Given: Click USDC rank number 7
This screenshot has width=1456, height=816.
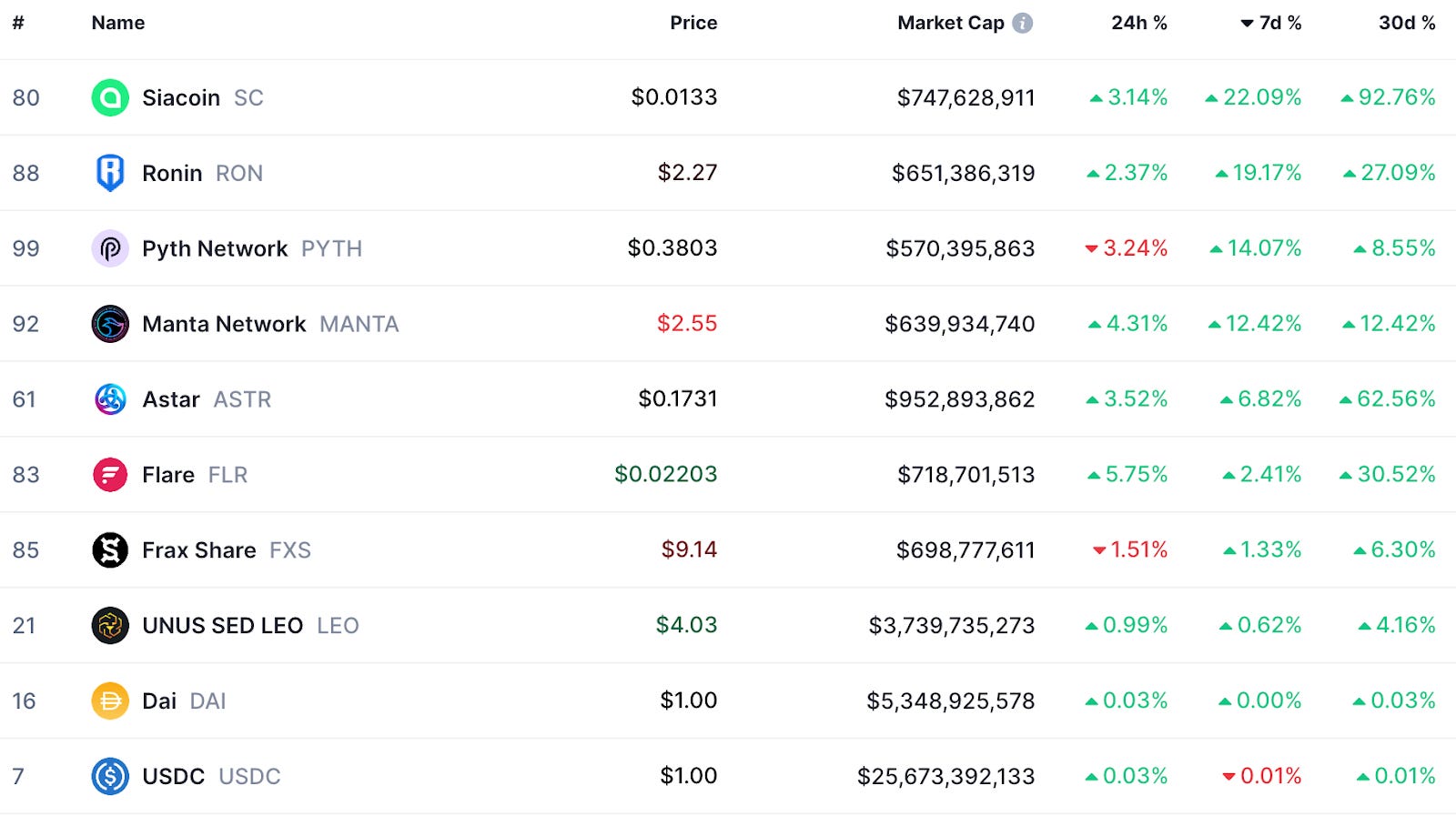Looking at the screenshot, I should click(x=18, y=777).
